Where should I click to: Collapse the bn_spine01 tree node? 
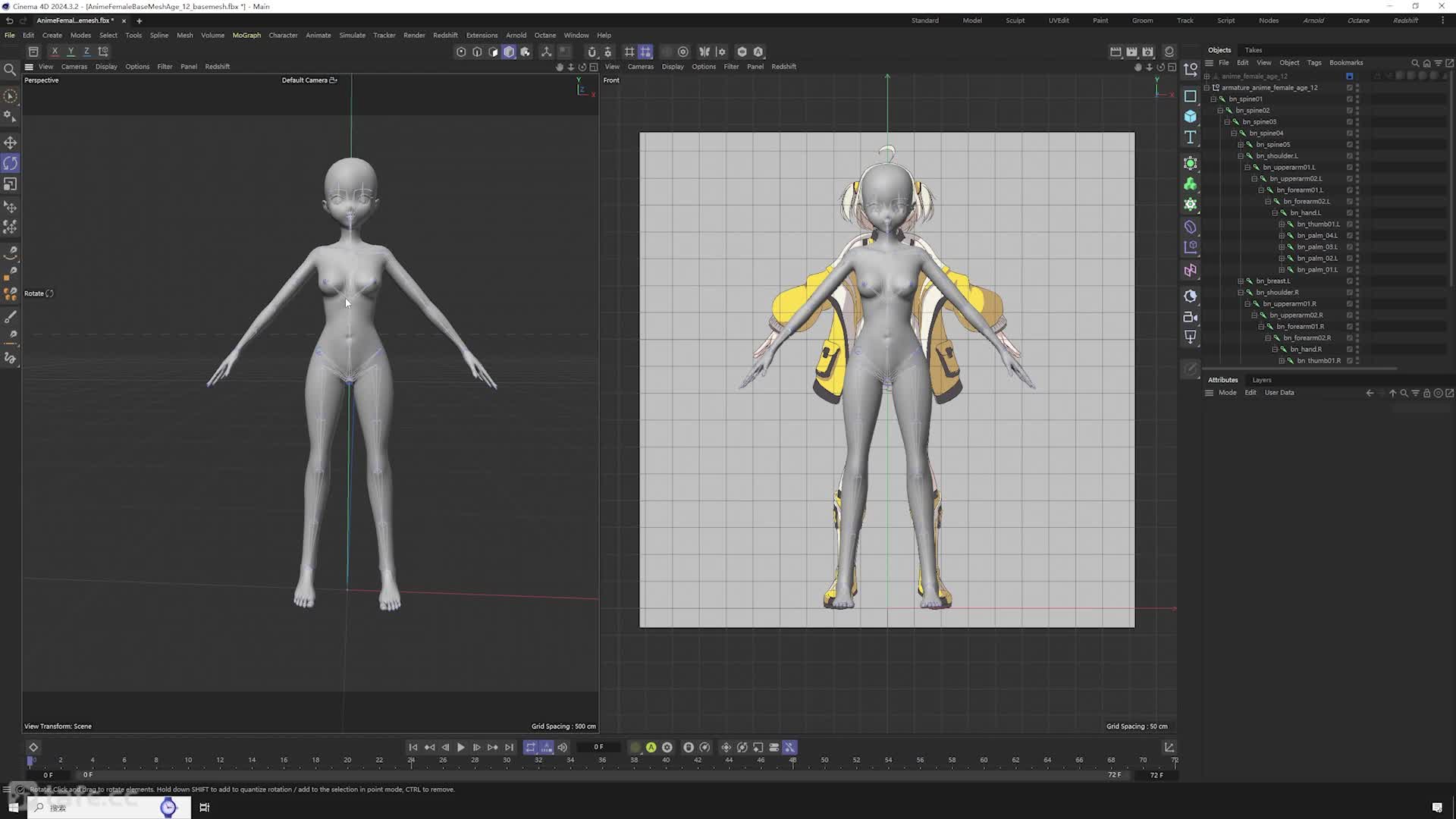[1213, 99]
